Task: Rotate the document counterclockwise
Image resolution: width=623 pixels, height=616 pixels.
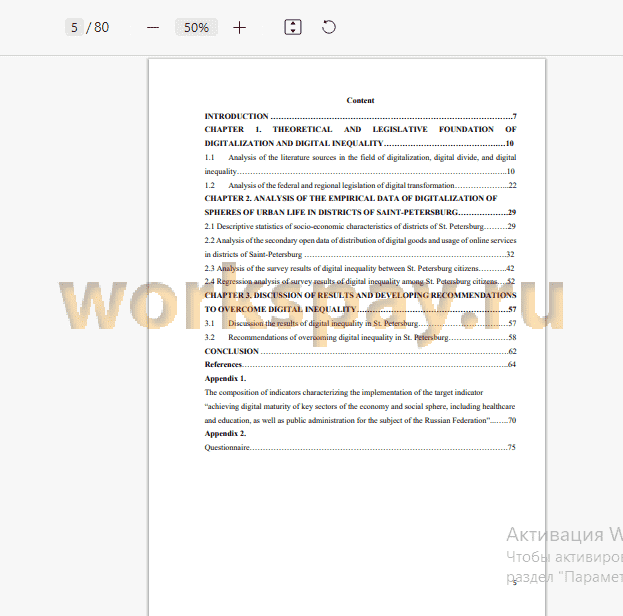Action: (x=329, y=27)
